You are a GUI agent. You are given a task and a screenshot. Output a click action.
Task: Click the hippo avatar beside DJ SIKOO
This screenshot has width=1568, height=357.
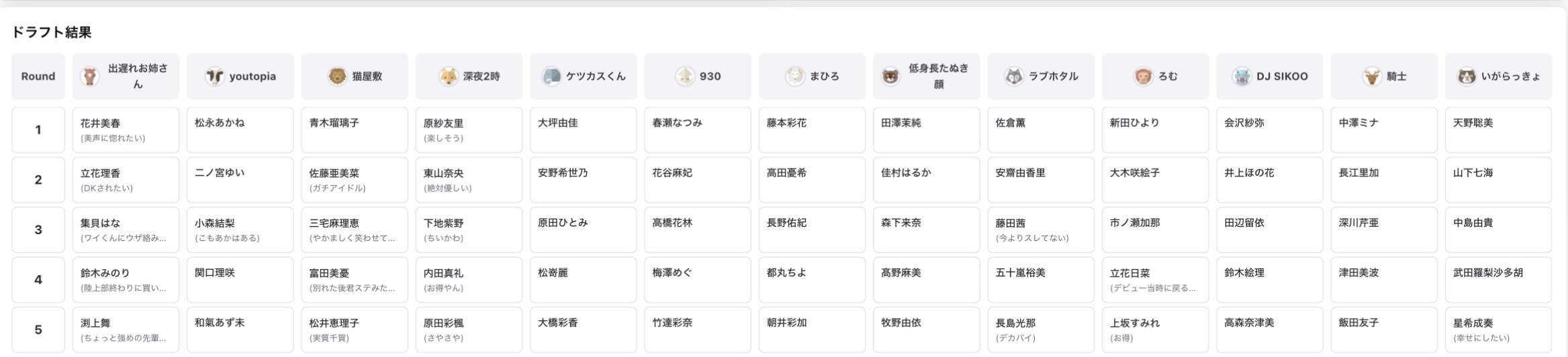(x=1242, y=76)
